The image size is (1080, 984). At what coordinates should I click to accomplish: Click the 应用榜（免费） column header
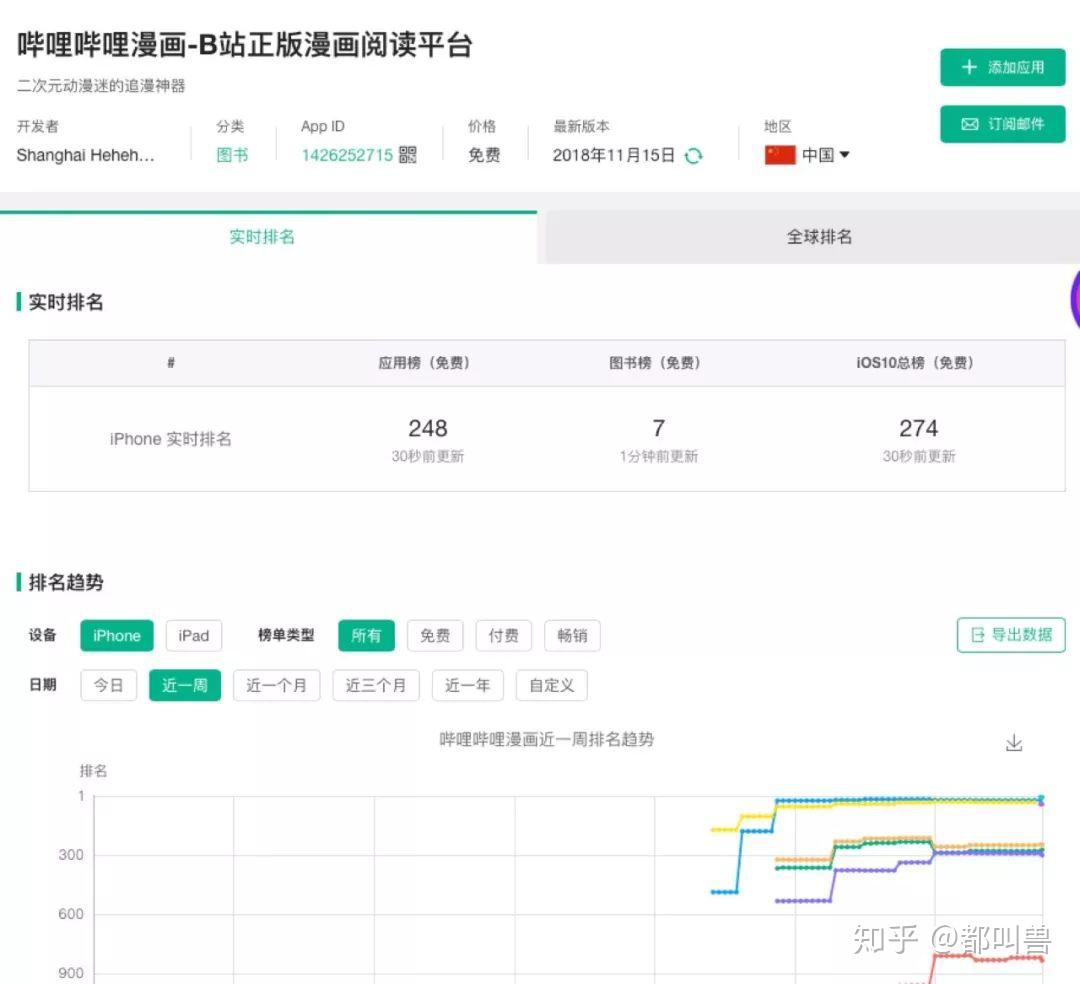(x=424, y=363)
